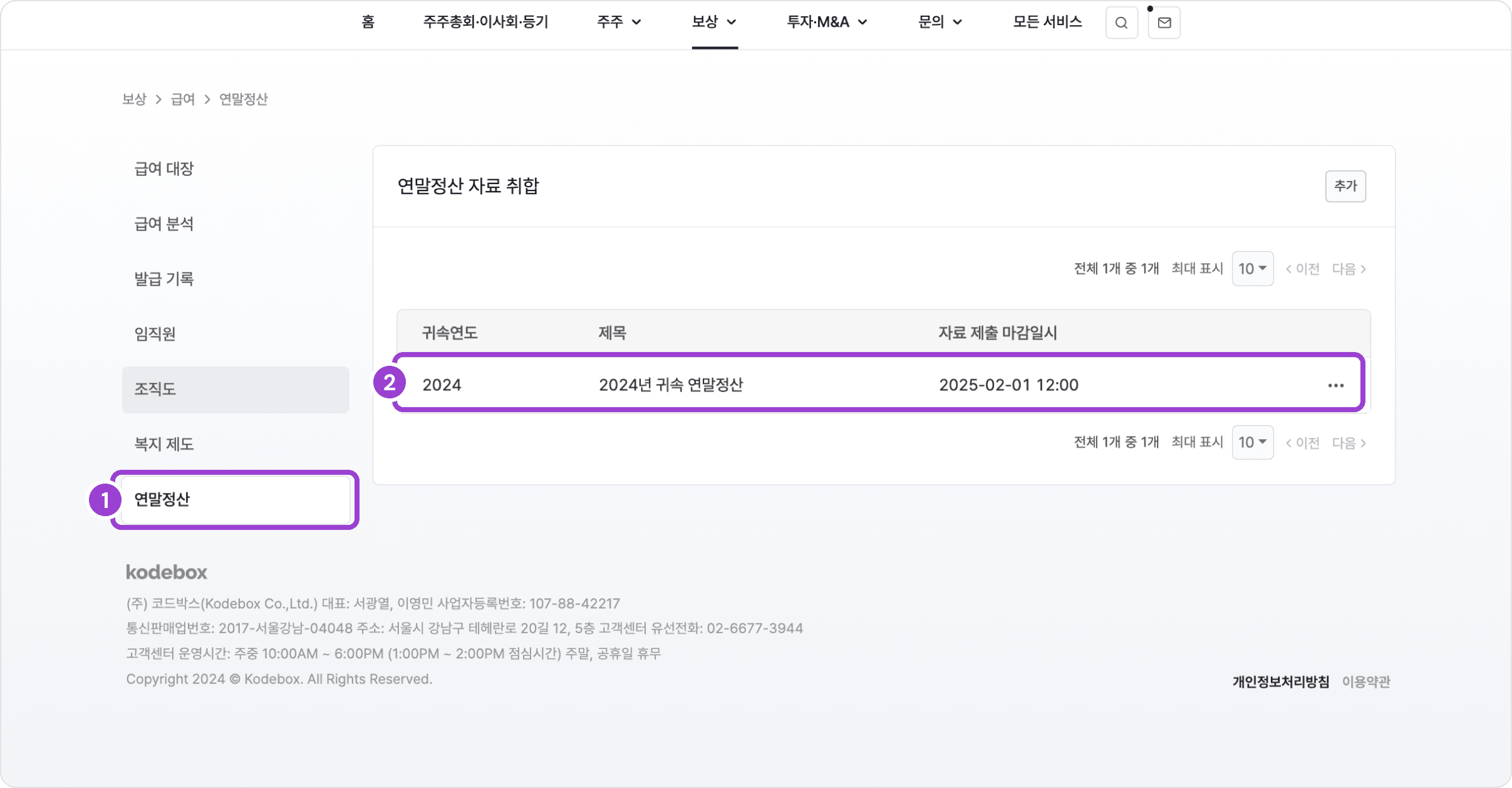Viewport: 1512px width, 788px height.
Task: Open top 최대 표시 count dropdown
Action: pyautogui.click(x=1252, y=269)
